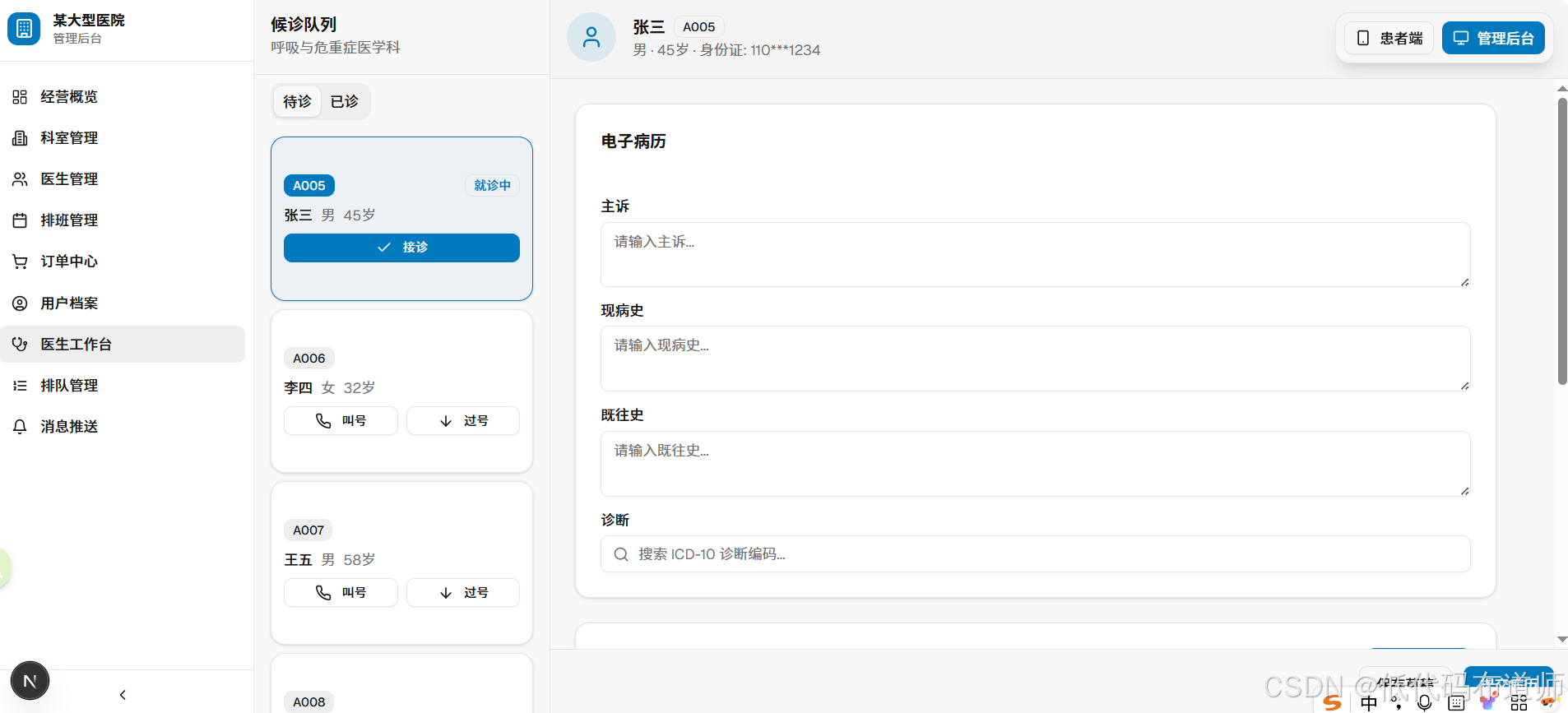Click the magnifier icon in diagnosis search
This screenshot has width=1568, height=713.
621,554
